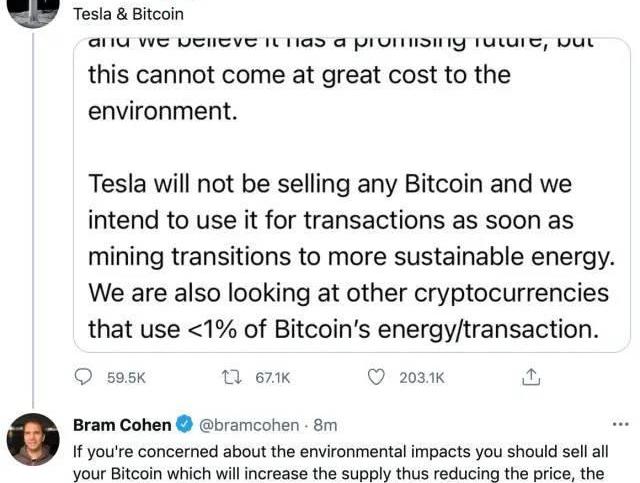Click the reply speech bubble icon
640x483 pixels.
83,378
